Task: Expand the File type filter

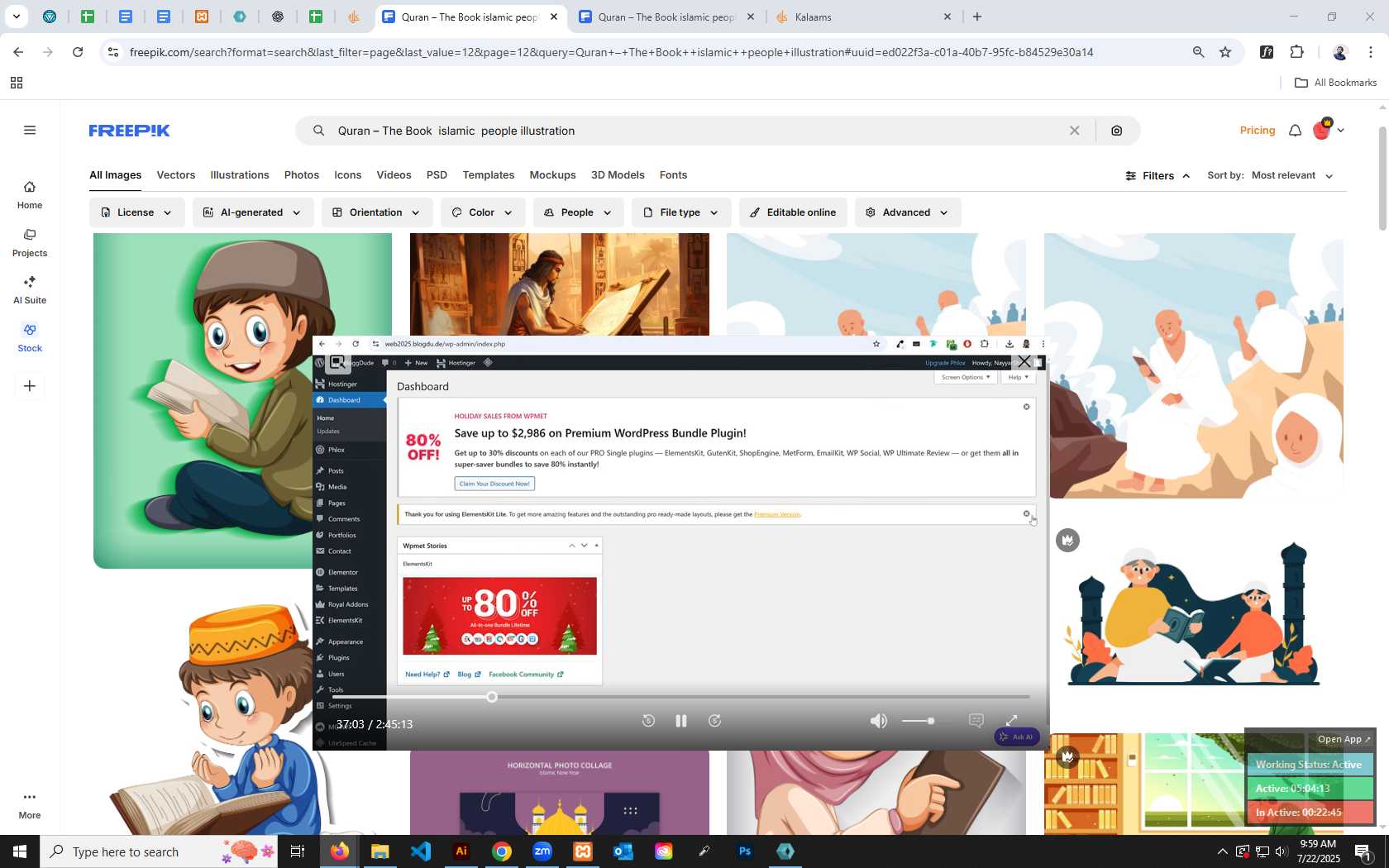Action: click(x=681, y=212)
